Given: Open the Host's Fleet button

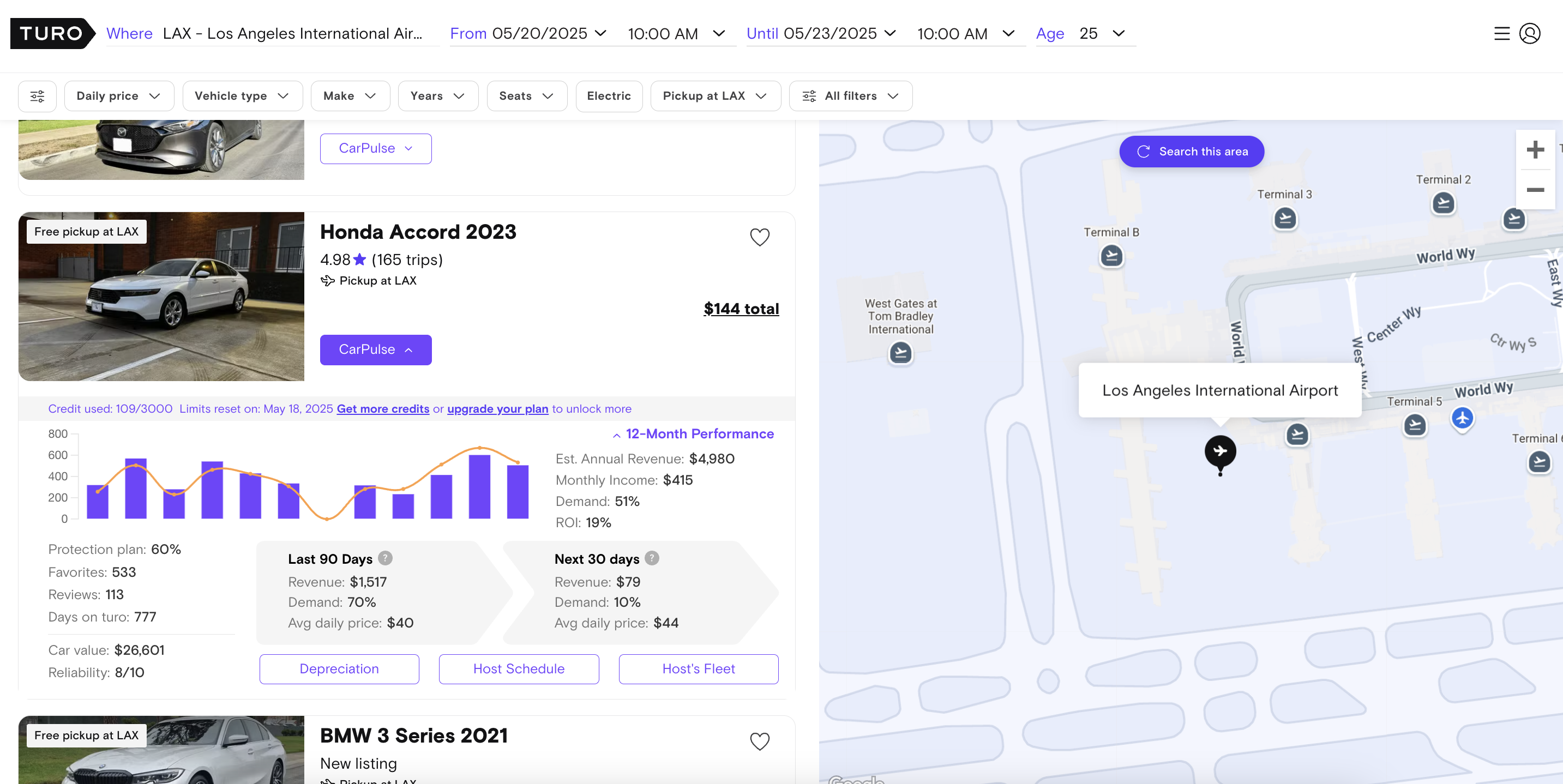Looking at the screenshot, I should pos(699,669).
